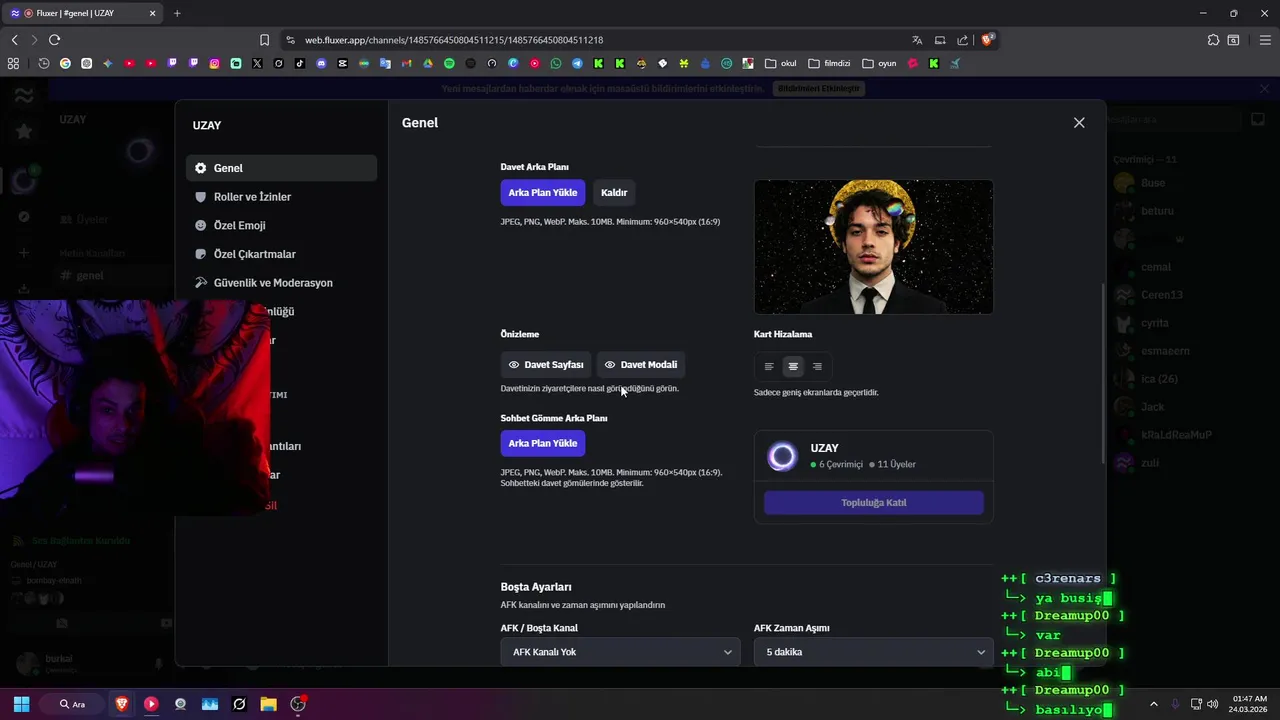Preview the Davet Modalı
The width and height of the screenshot is (1280, 720).
[x=641, y=365]
